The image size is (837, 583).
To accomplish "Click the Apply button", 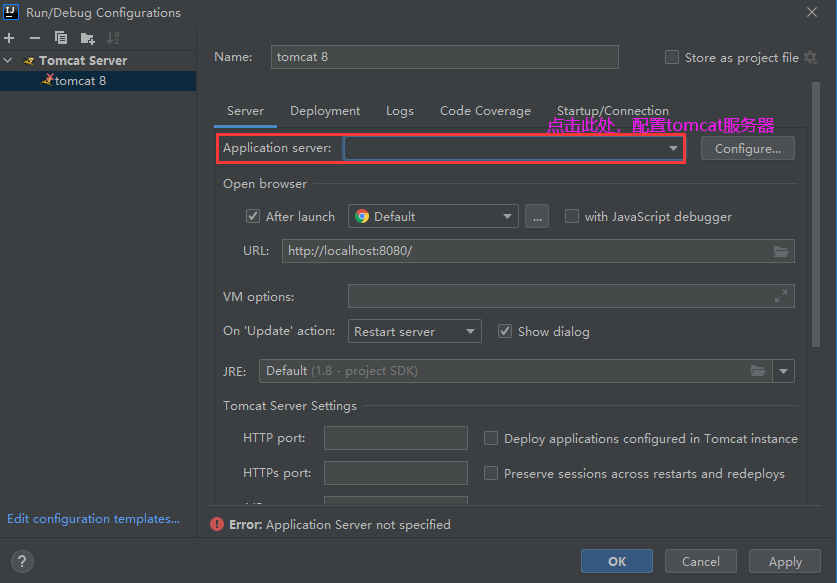I will (x=785, y=561).
